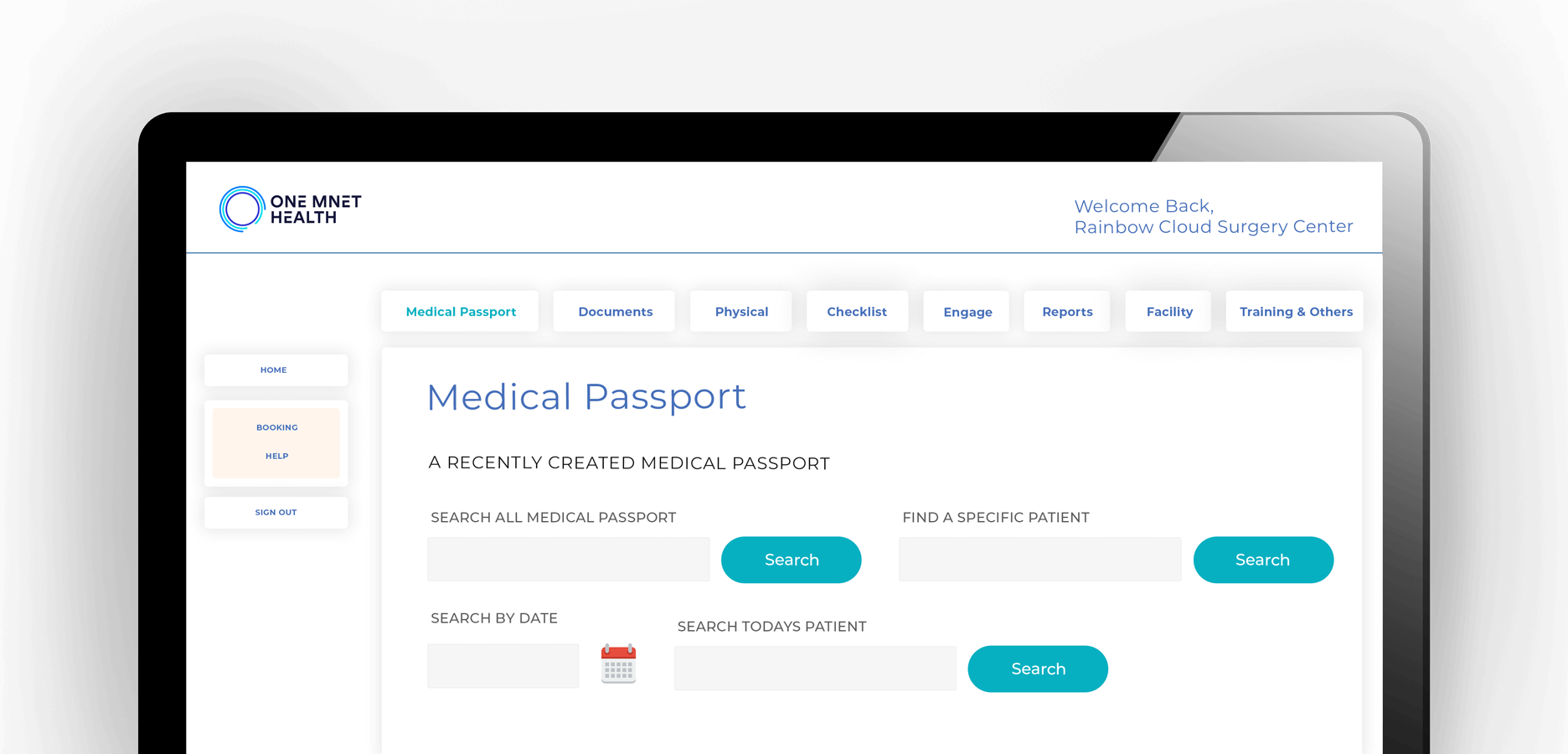Sign out of the application

276,512
